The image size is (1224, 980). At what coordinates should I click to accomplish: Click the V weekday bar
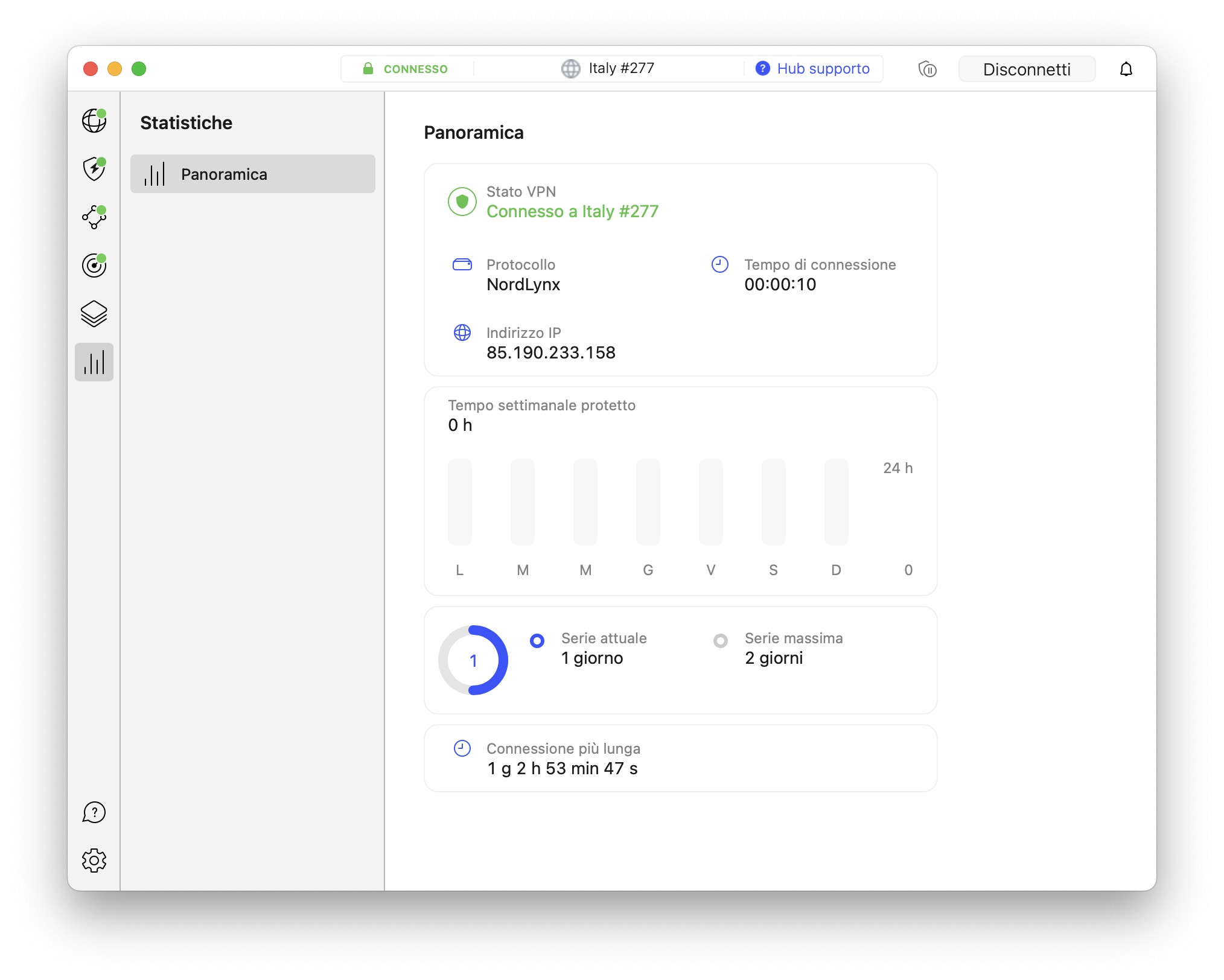point(711,502)
